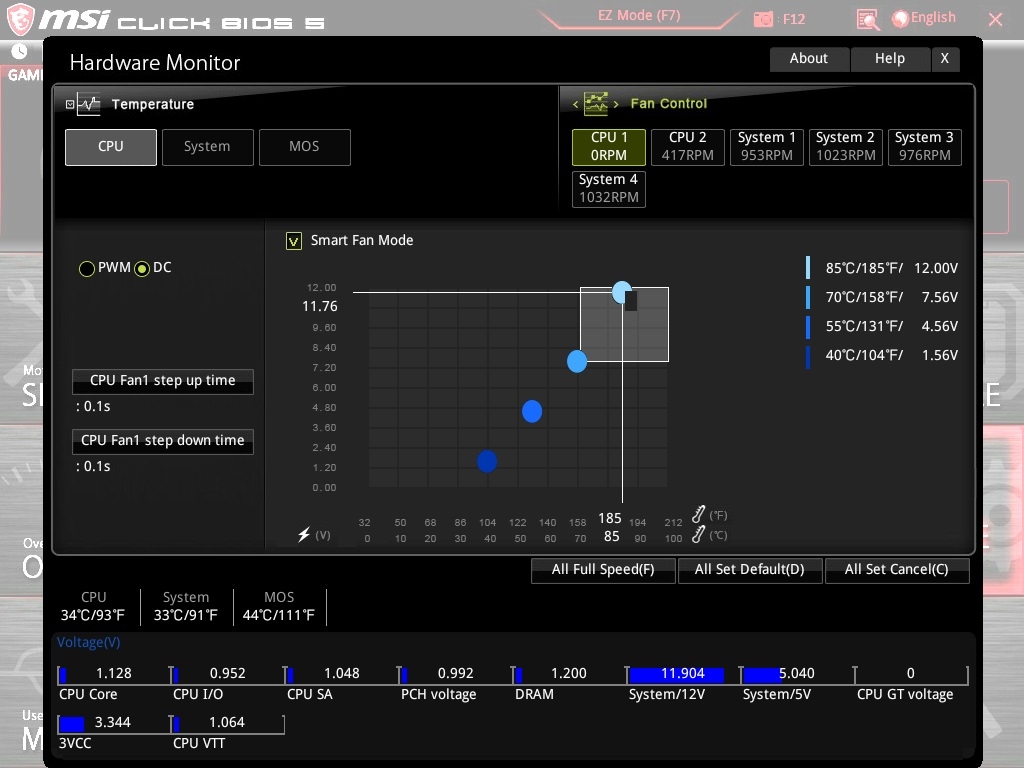Click the Fahrenheit thermometer icon
This screenshot has width=1024, height=768.
(x=698, y=514)
